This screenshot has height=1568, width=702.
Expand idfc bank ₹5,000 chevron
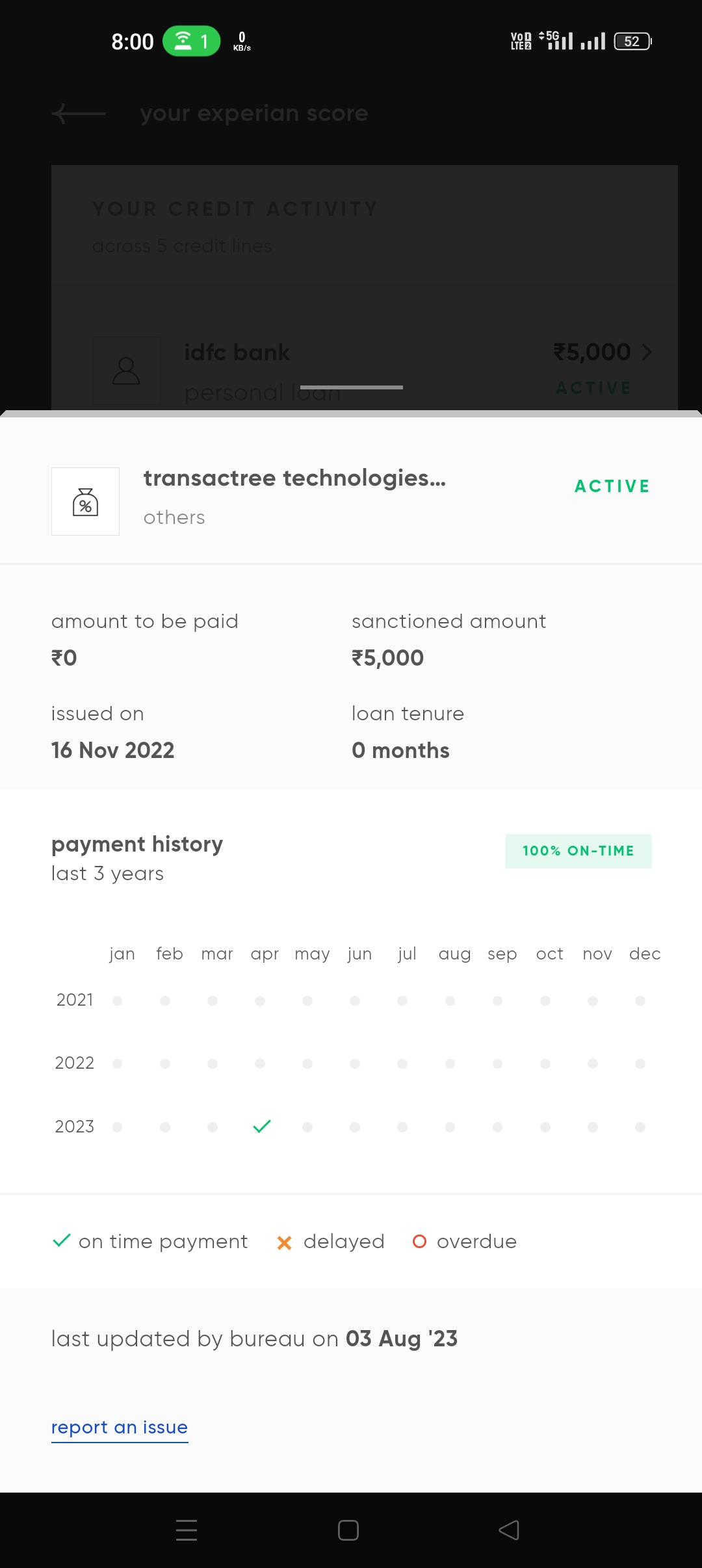(647, 352)
